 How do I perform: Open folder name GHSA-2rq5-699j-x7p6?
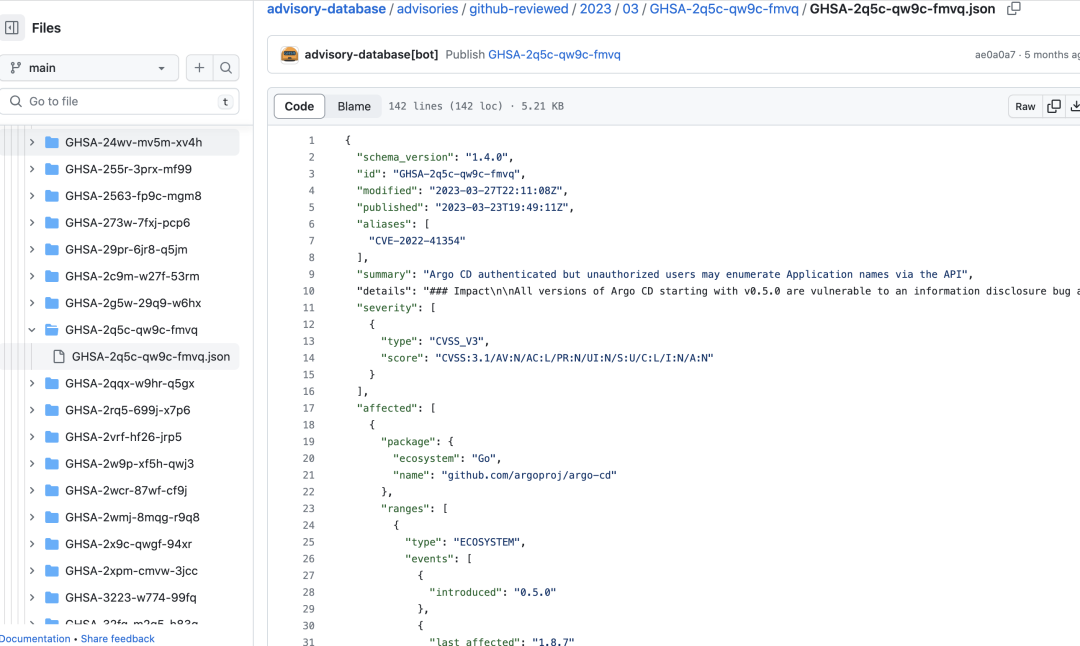tap(127, 410)
